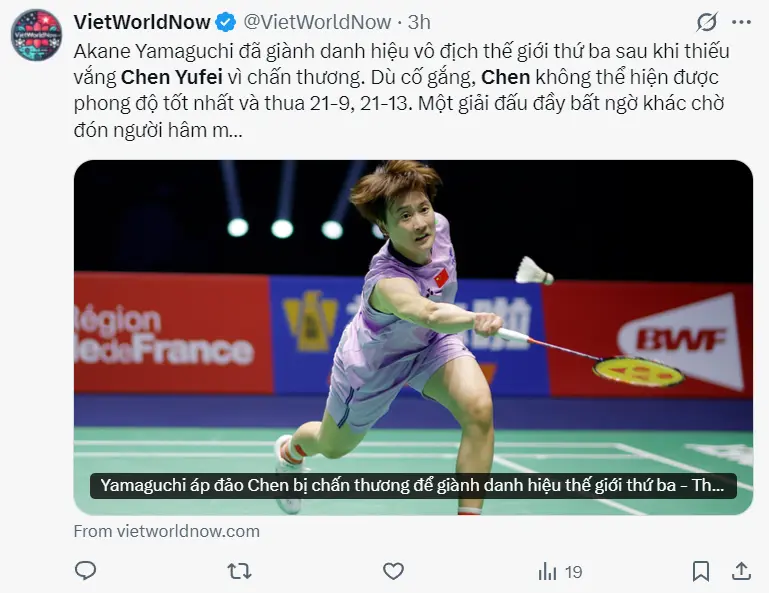Open the VietWorldNow profile avatar
This screenshot has width=769, height=593.
pyautogui.click(x=36, y=35)
